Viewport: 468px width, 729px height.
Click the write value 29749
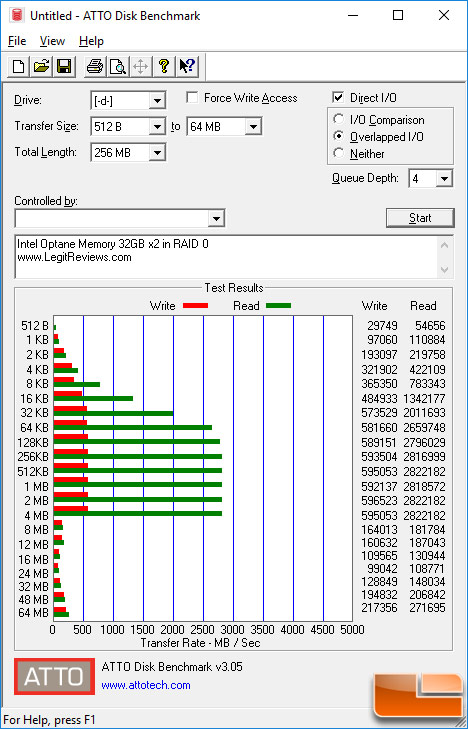(x=383, y=326)
